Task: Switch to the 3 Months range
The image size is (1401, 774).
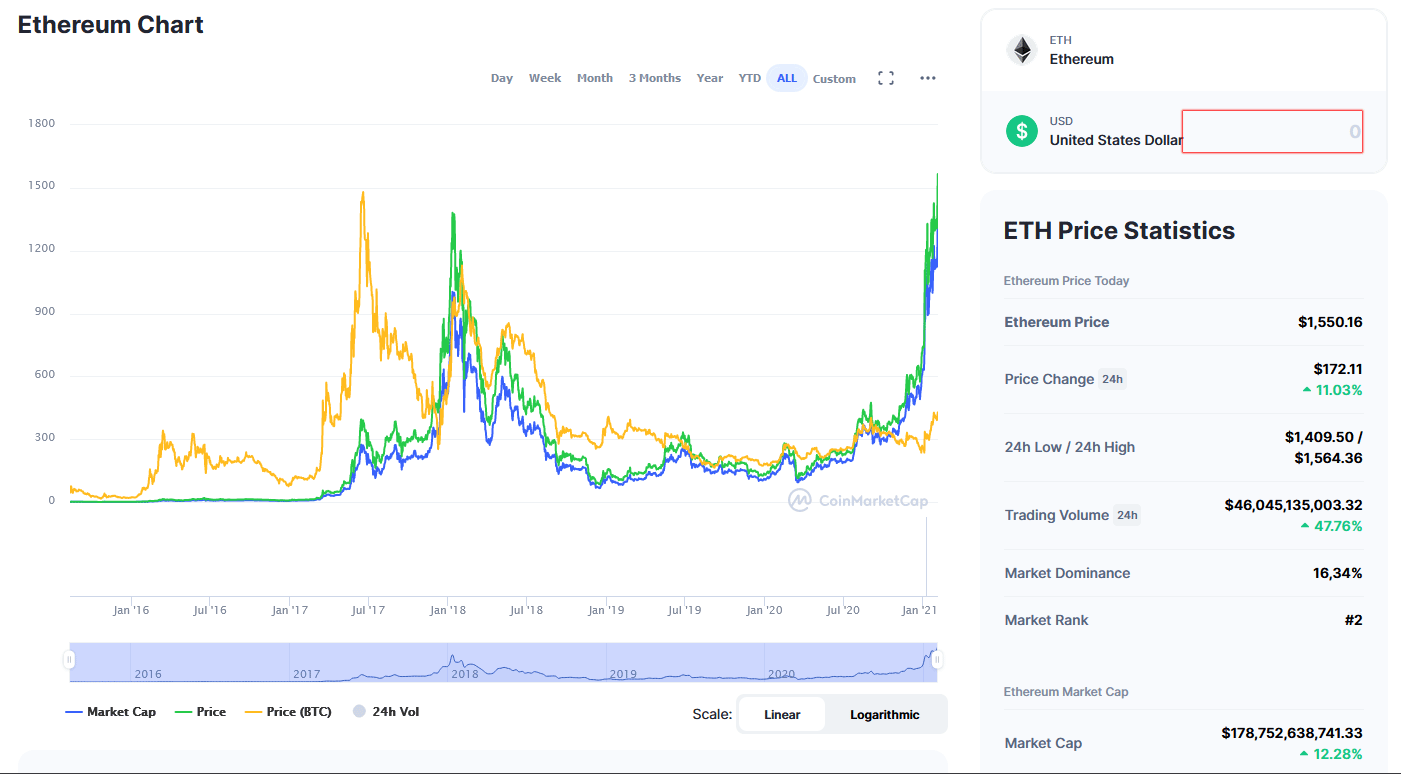Action: (654, 78)
